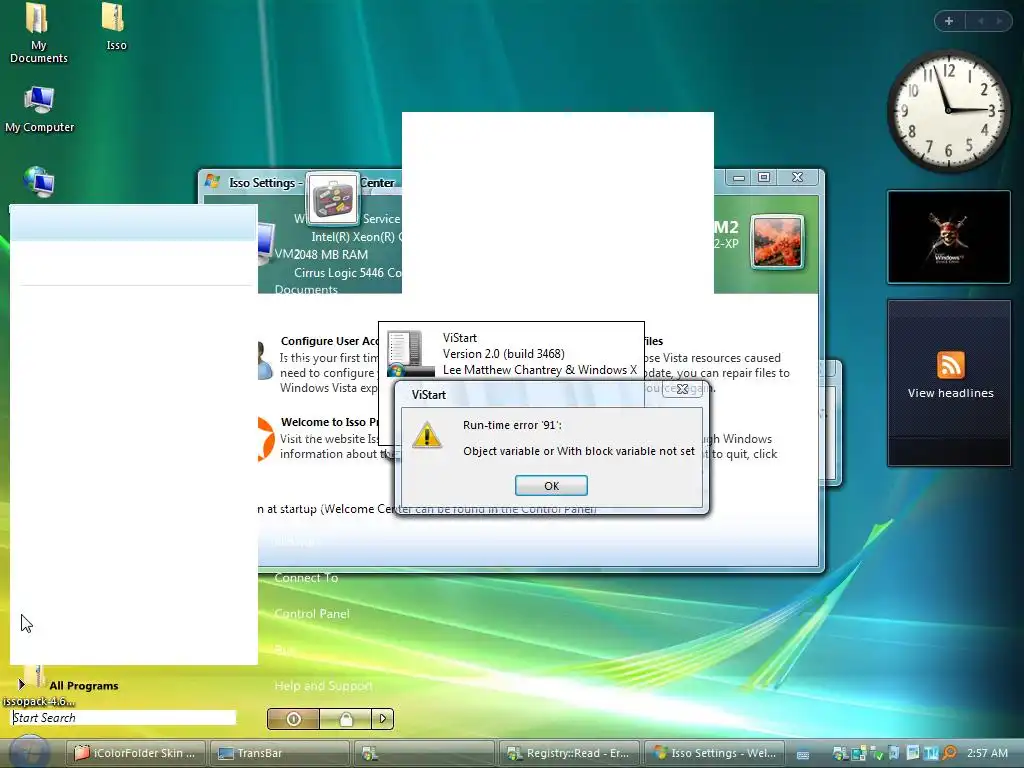This screenshot has width=1024, height=768.
Task: Open the Isso zipped folder on desktop
Action: point(116,27)
